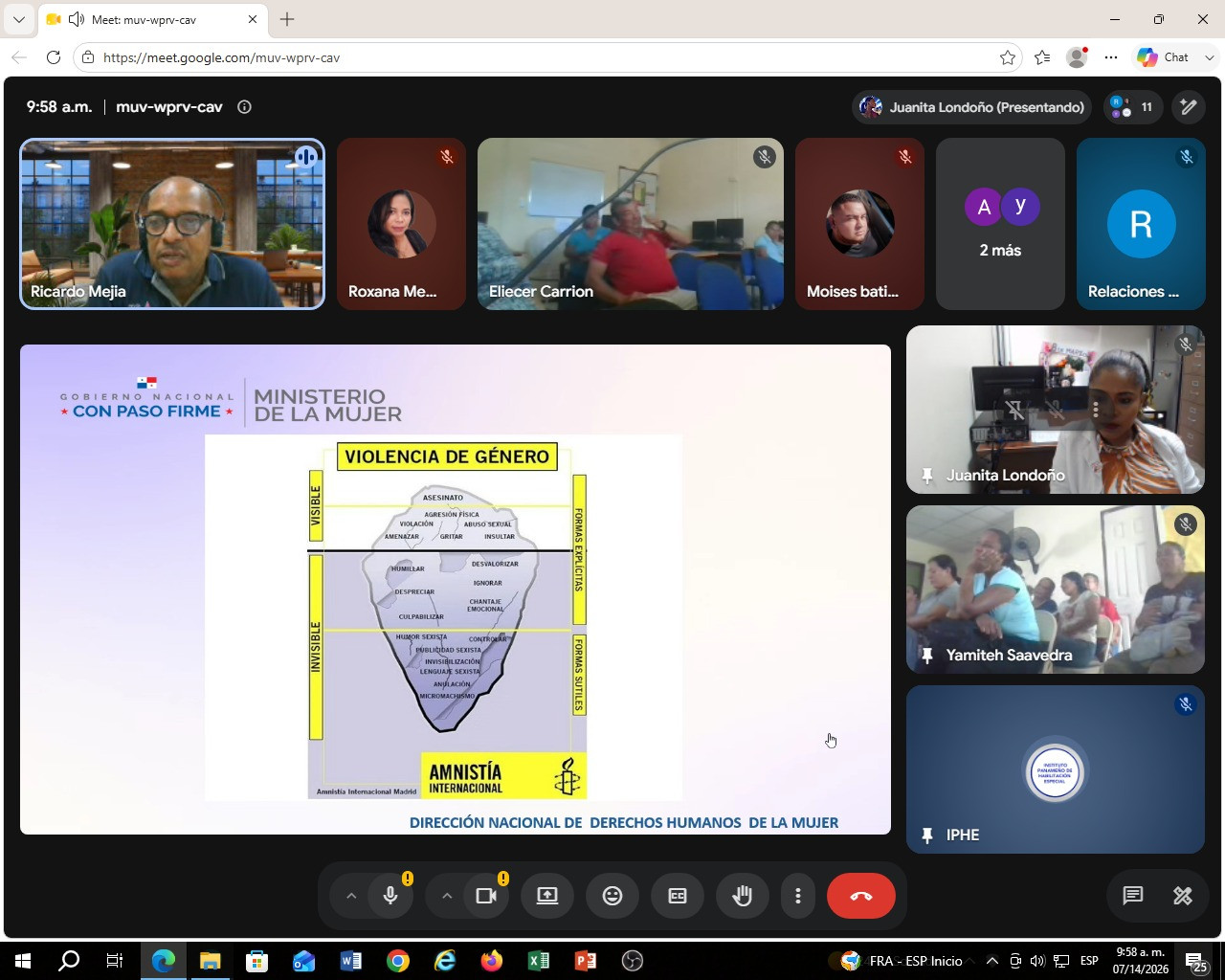This screenshot has height=980, width=1225.
Task: Show meeting details info icon
Action: (244, 107)
